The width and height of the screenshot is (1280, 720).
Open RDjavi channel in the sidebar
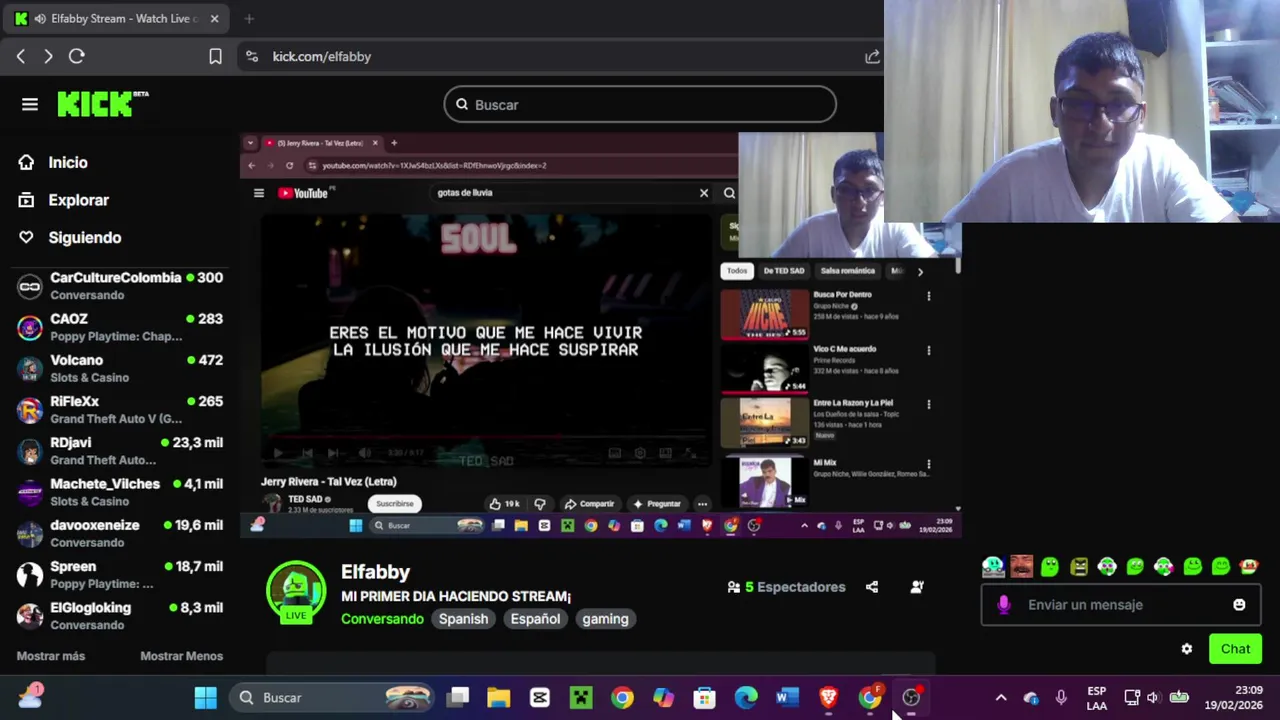[120, 451]
